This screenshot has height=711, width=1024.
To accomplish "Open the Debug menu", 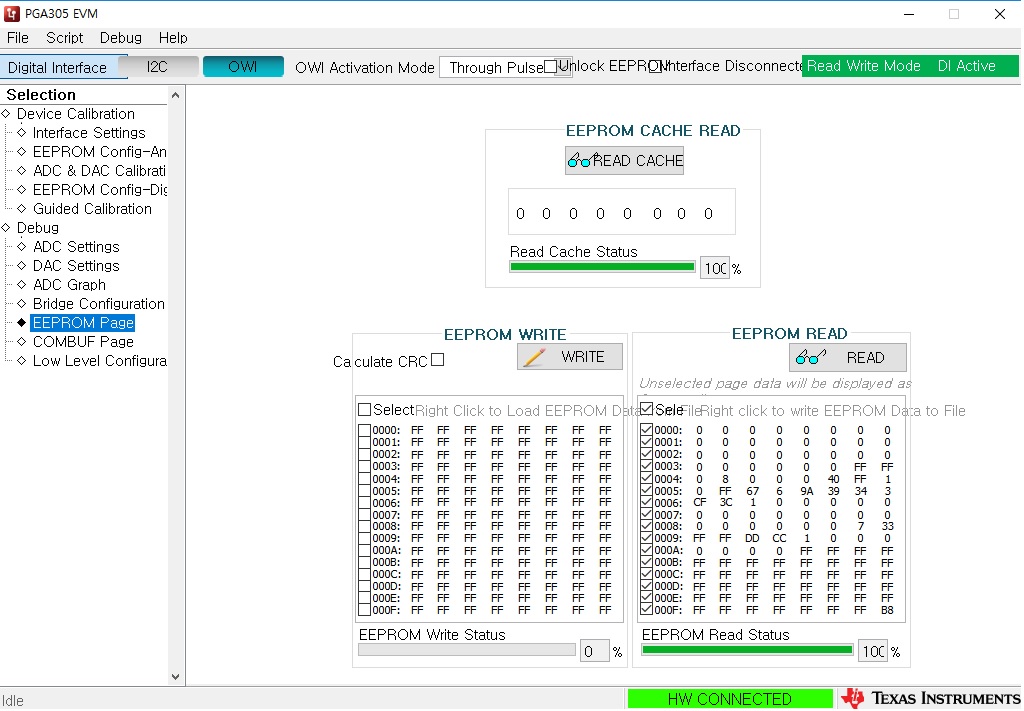I will (x=120, y=38).
